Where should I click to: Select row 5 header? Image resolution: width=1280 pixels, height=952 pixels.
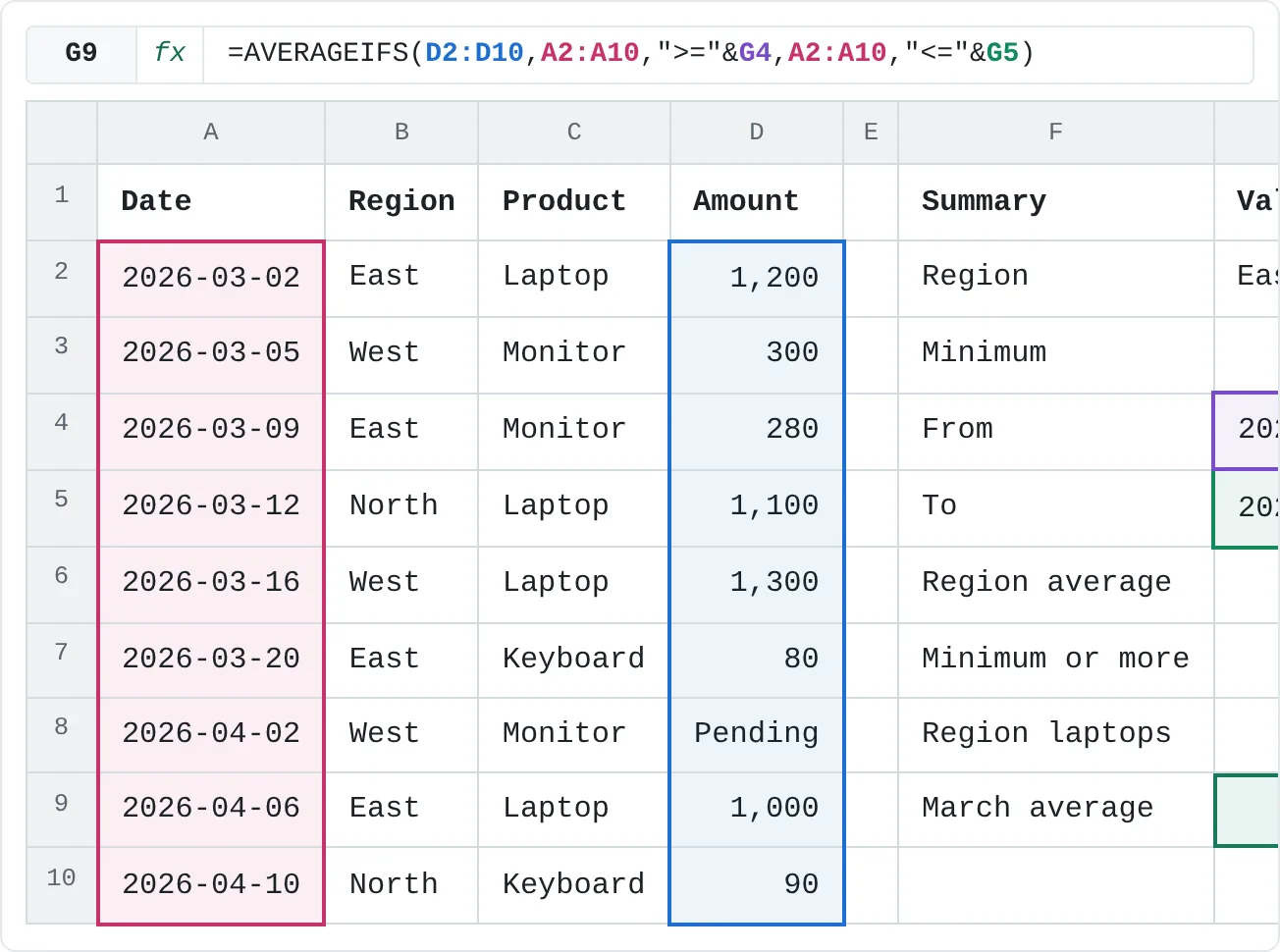[62, 508]
